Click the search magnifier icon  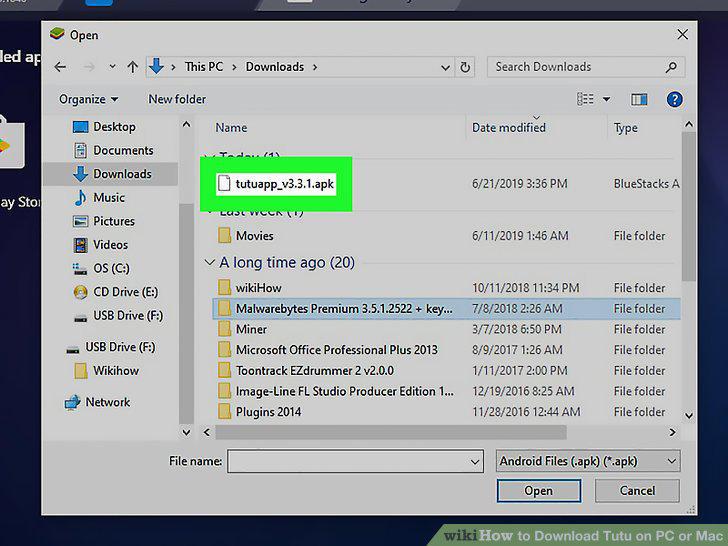click(x=671, y=67)
